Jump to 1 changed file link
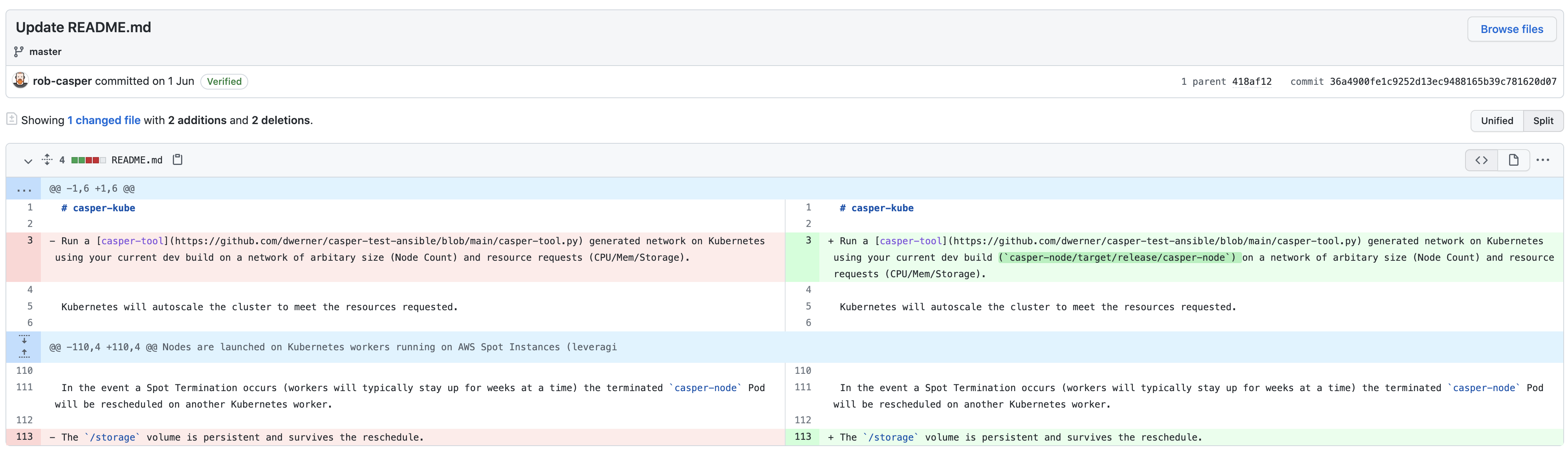 point(103,121)
